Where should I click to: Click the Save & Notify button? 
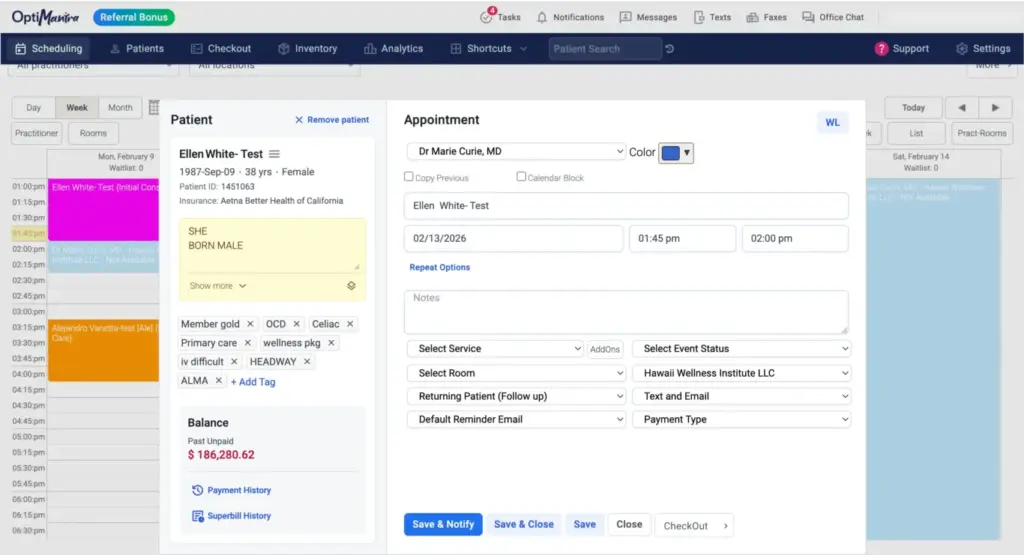tap(443, 524)
